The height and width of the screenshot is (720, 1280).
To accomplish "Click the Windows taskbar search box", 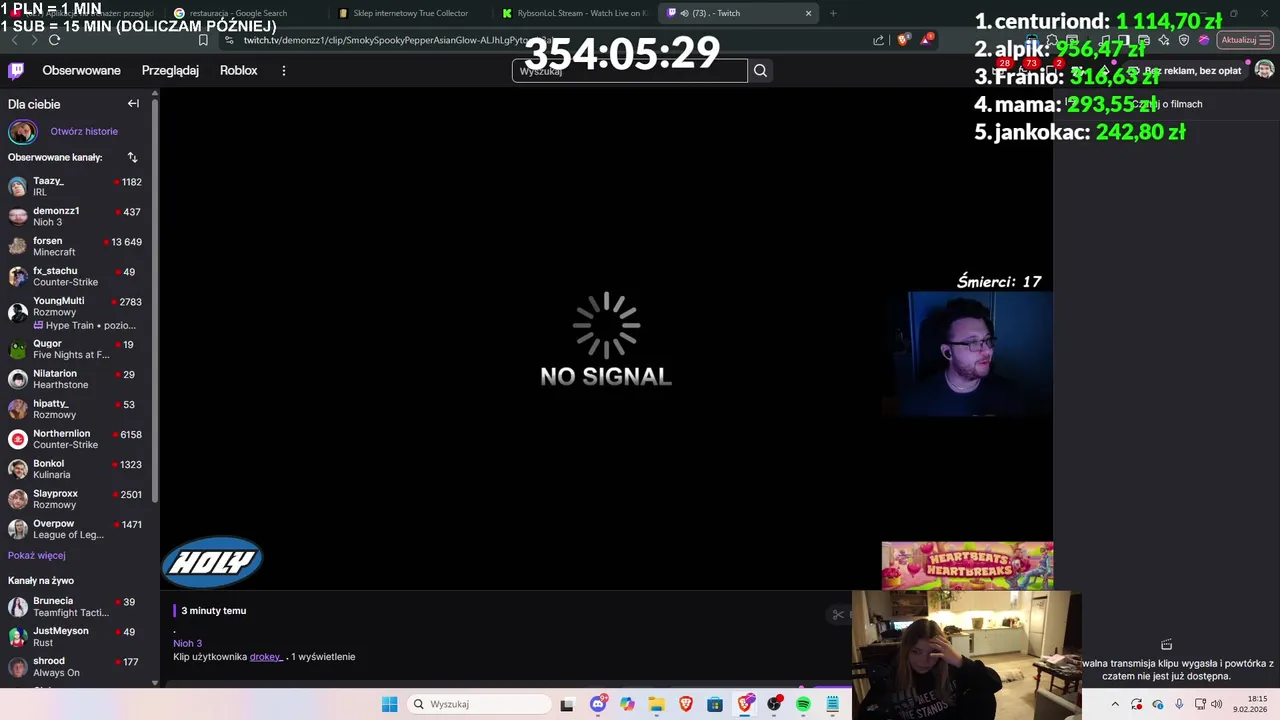I will [480, 704].
